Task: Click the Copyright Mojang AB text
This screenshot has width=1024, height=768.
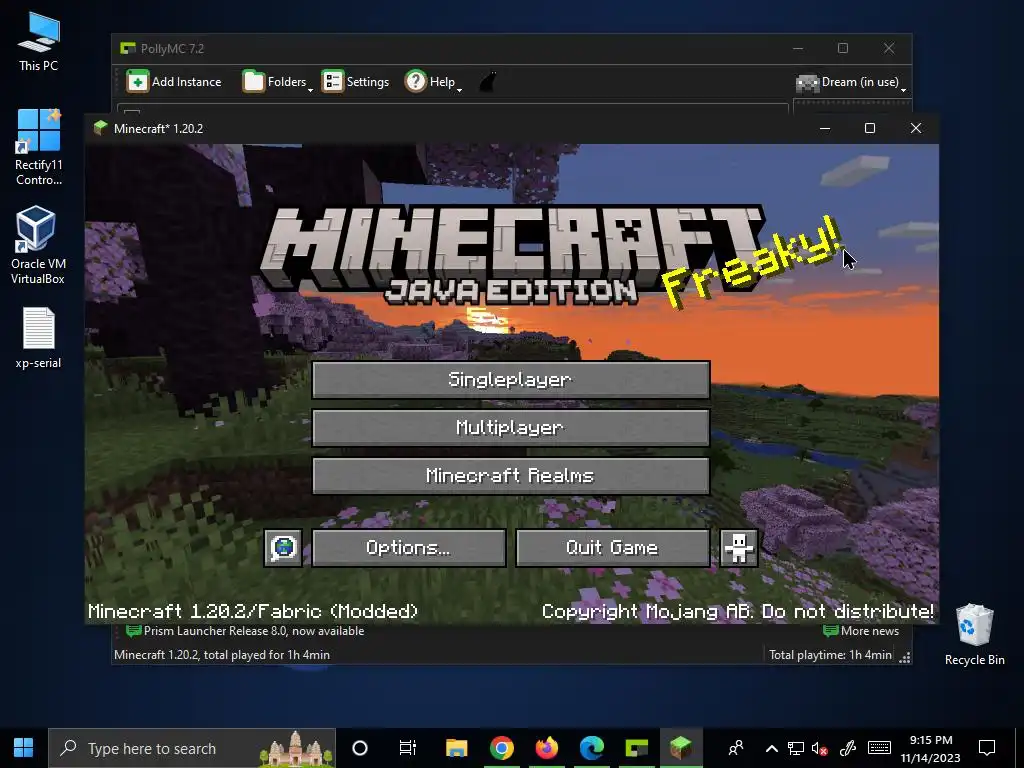Action: coord(738,611)
